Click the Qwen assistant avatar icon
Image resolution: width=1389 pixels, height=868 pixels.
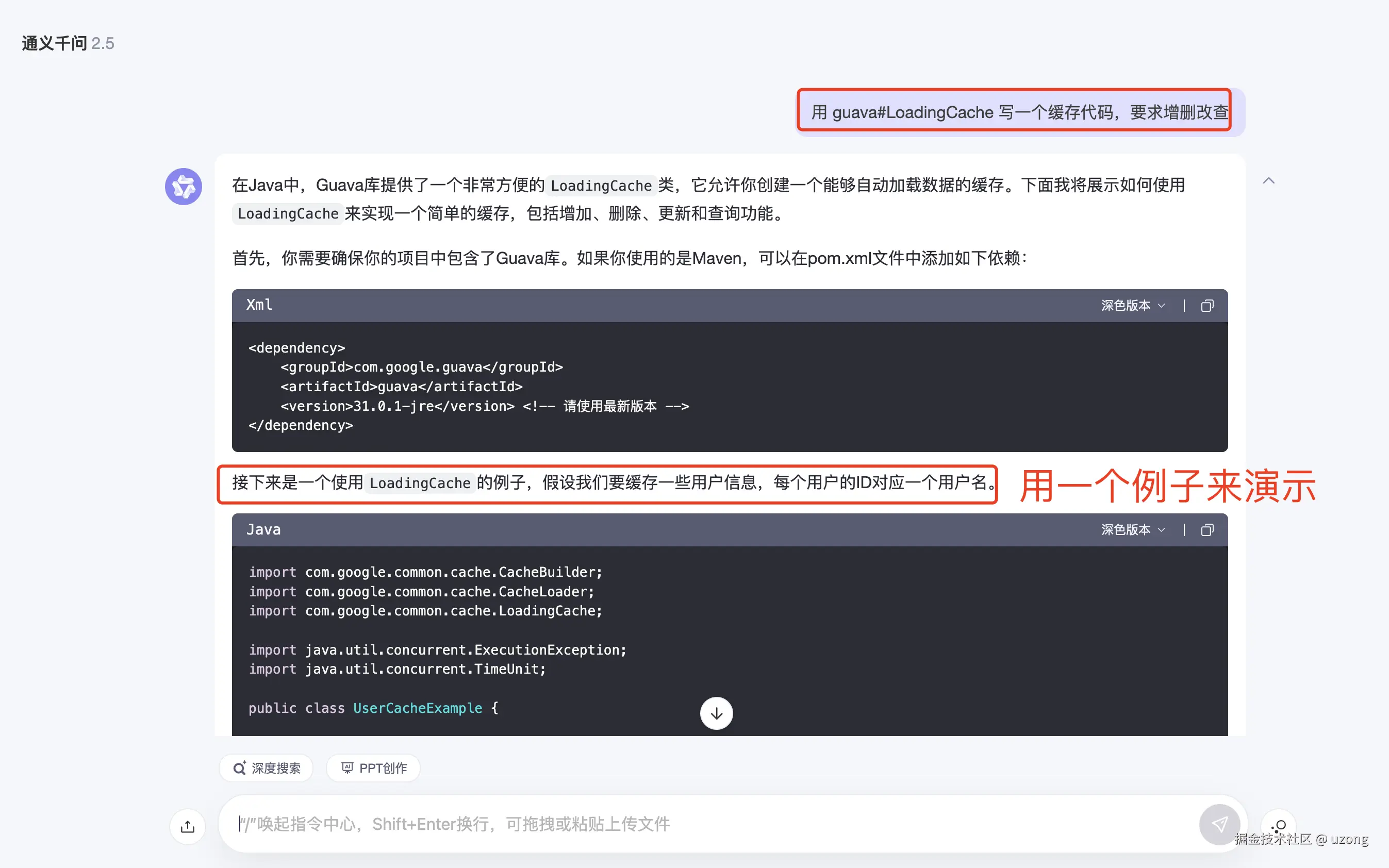tap(183, 187)
